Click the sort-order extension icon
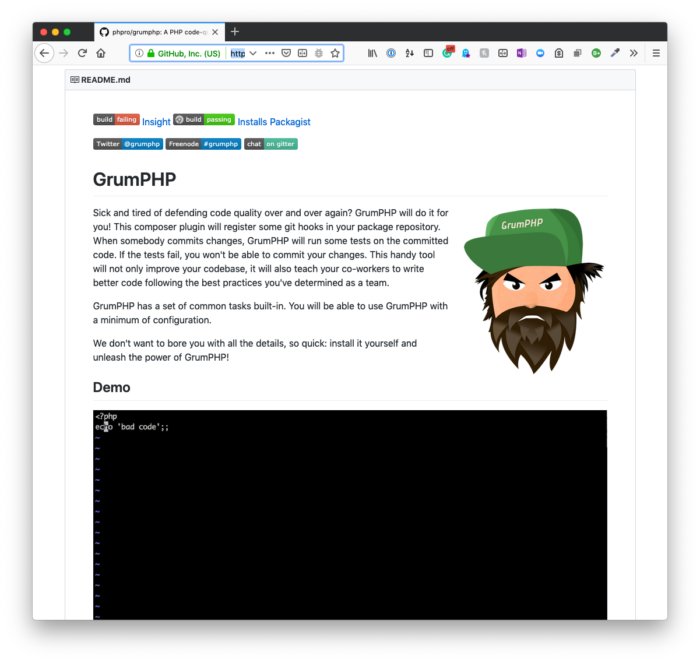The image size is (700, 663). point(409,53)
